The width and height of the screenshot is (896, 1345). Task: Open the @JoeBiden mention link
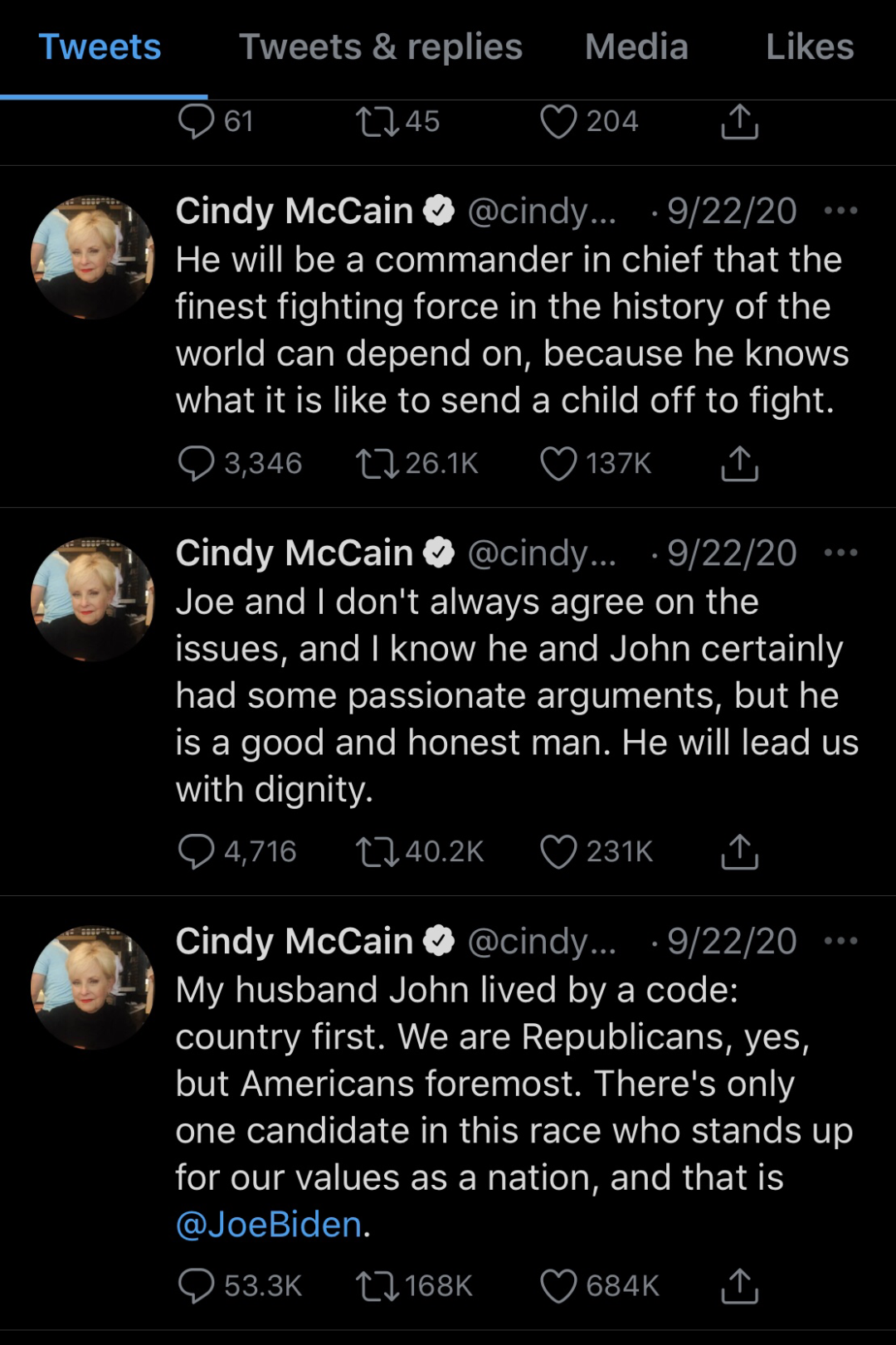pyautogui.click(x=269, y=1225)
